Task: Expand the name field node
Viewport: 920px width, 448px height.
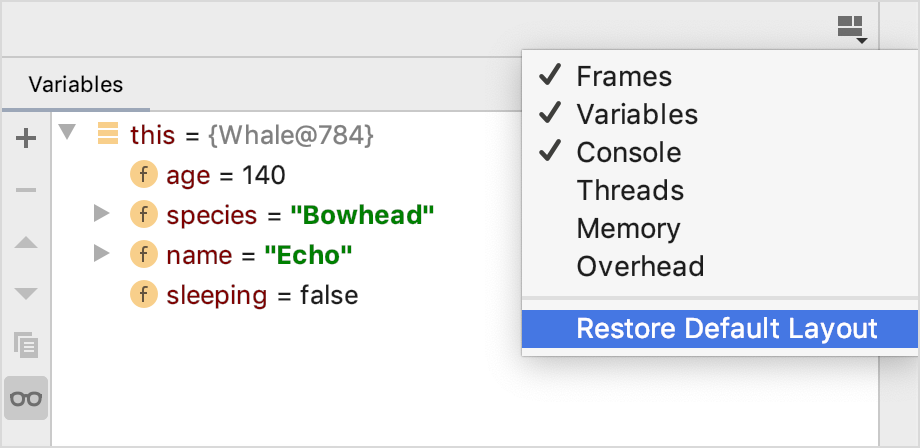Action: click(x=102, y=253)
